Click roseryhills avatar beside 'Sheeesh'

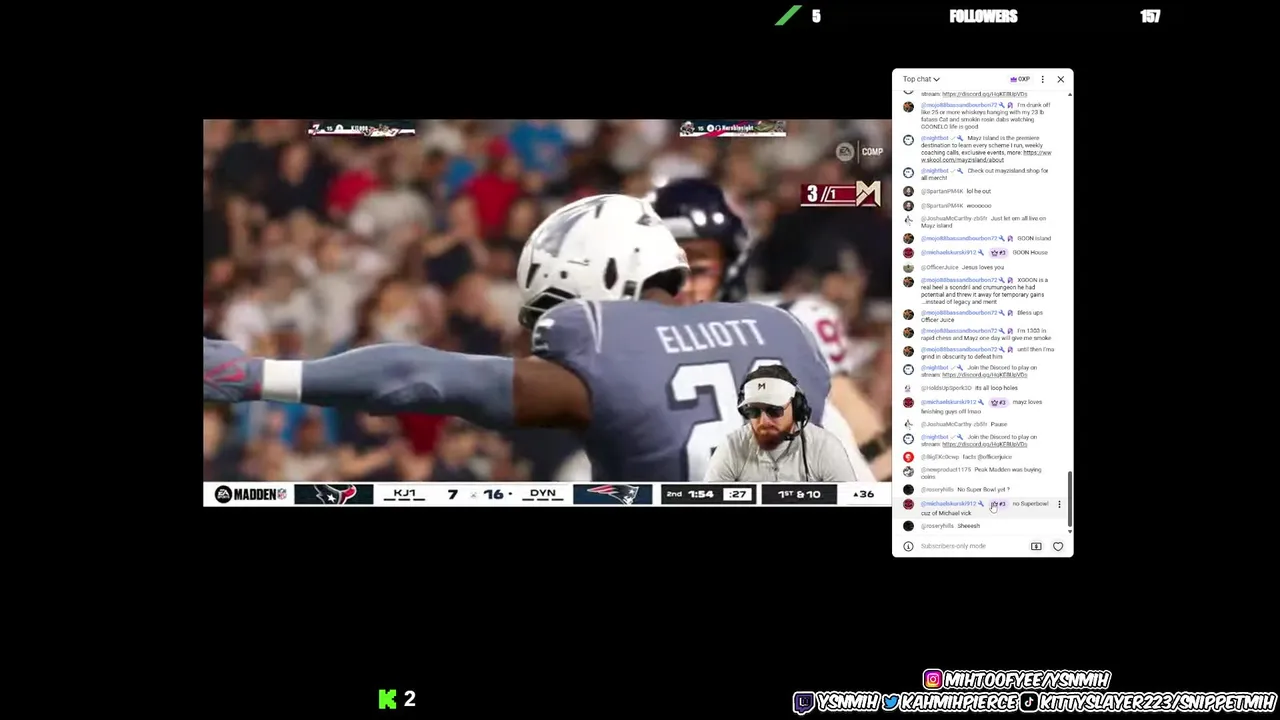(x=908, y=526)
